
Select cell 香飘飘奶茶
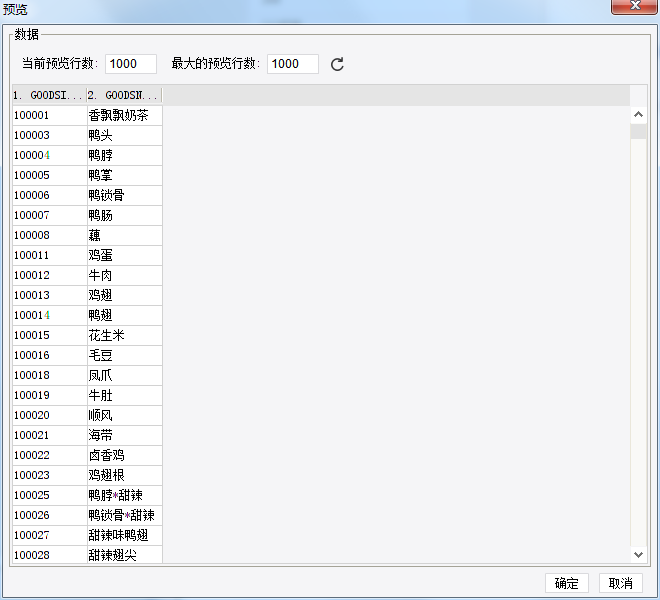tap(125, 115)
